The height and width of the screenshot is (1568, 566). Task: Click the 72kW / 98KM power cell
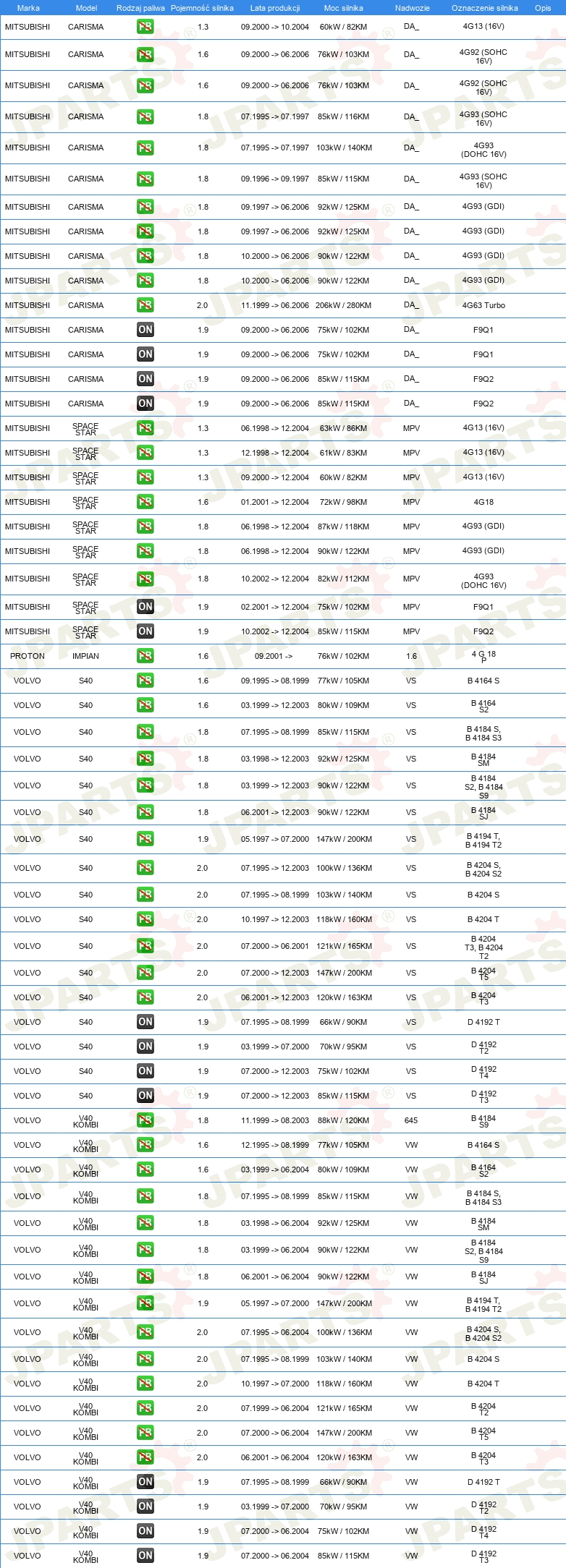click(x=343, y=502)
